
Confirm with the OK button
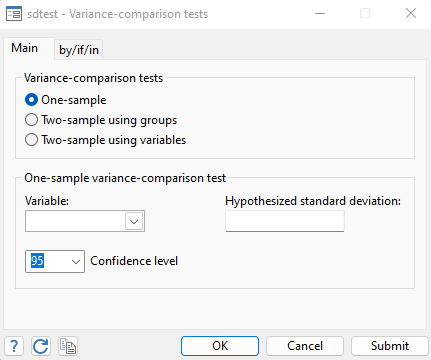220,346
